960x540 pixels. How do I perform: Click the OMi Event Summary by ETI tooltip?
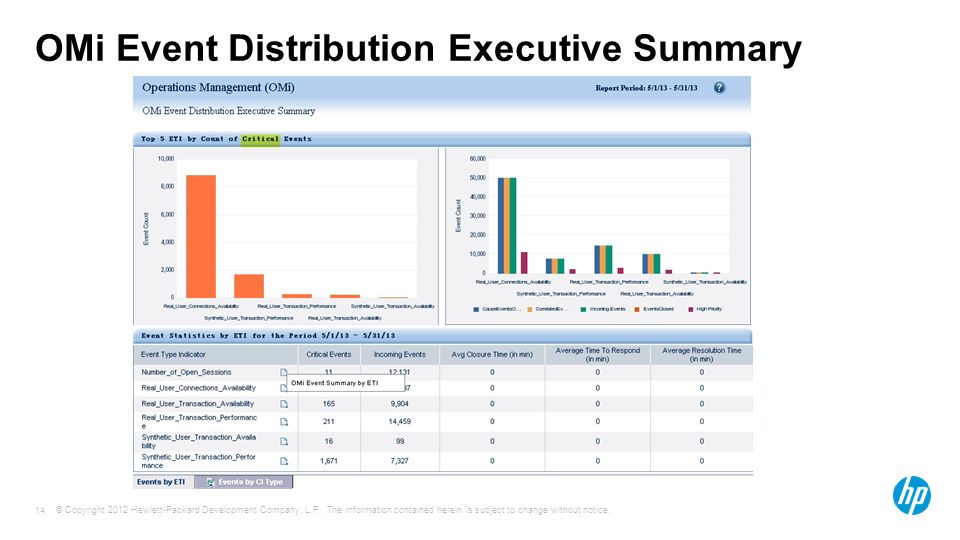pyautogui.click(x=345, y=383)
